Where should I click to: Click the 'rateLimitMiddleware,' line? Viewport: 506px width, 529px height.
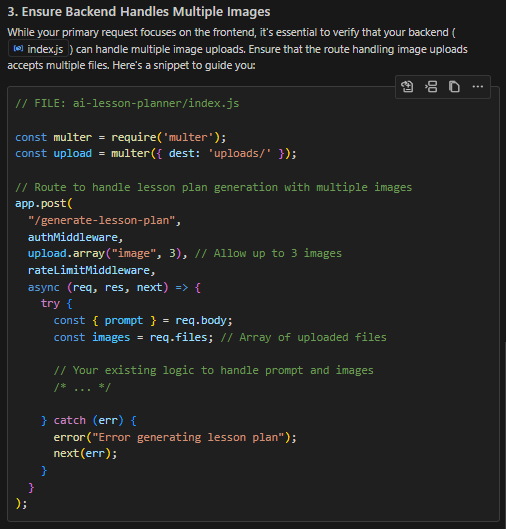pos(91,271)
